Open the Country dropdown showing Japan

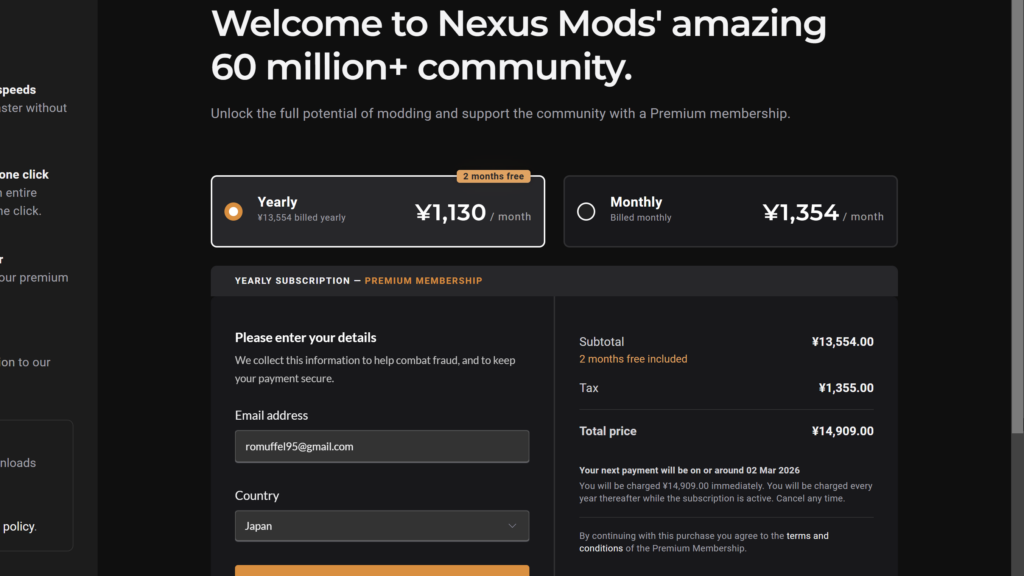[381, 526]
